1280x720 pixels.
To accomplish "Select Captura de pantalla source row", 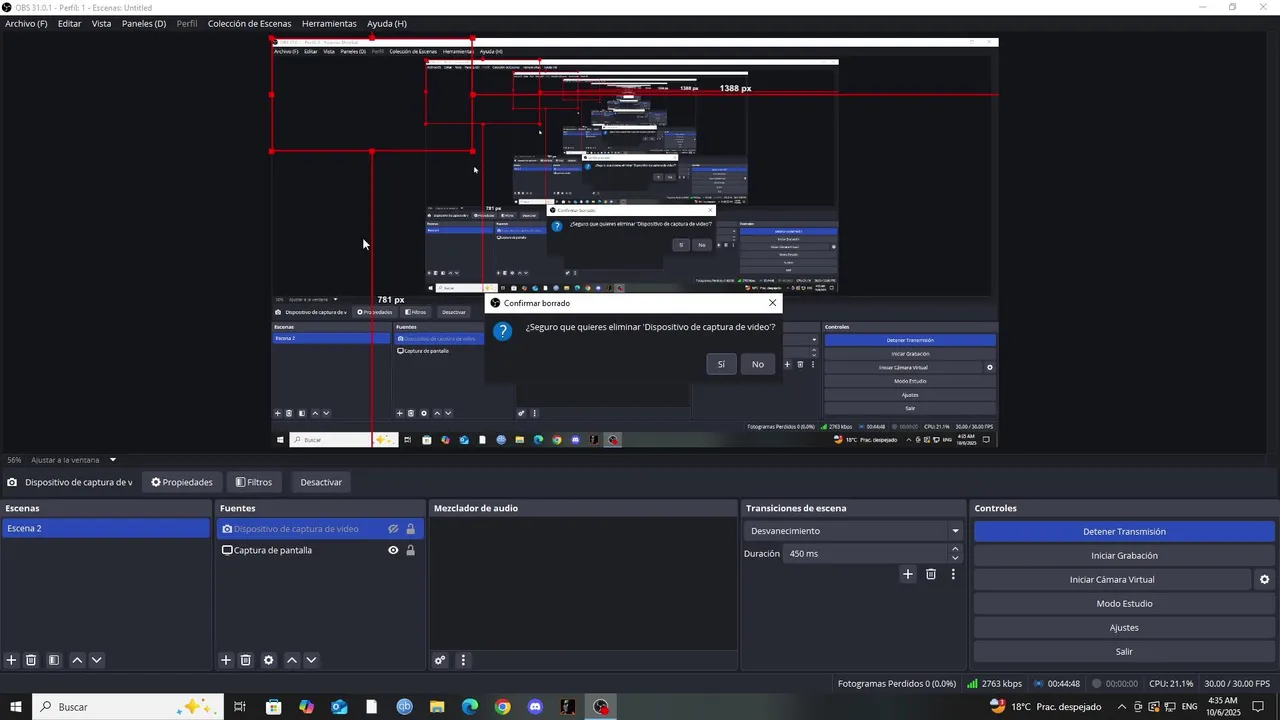I will click(320, 550).
